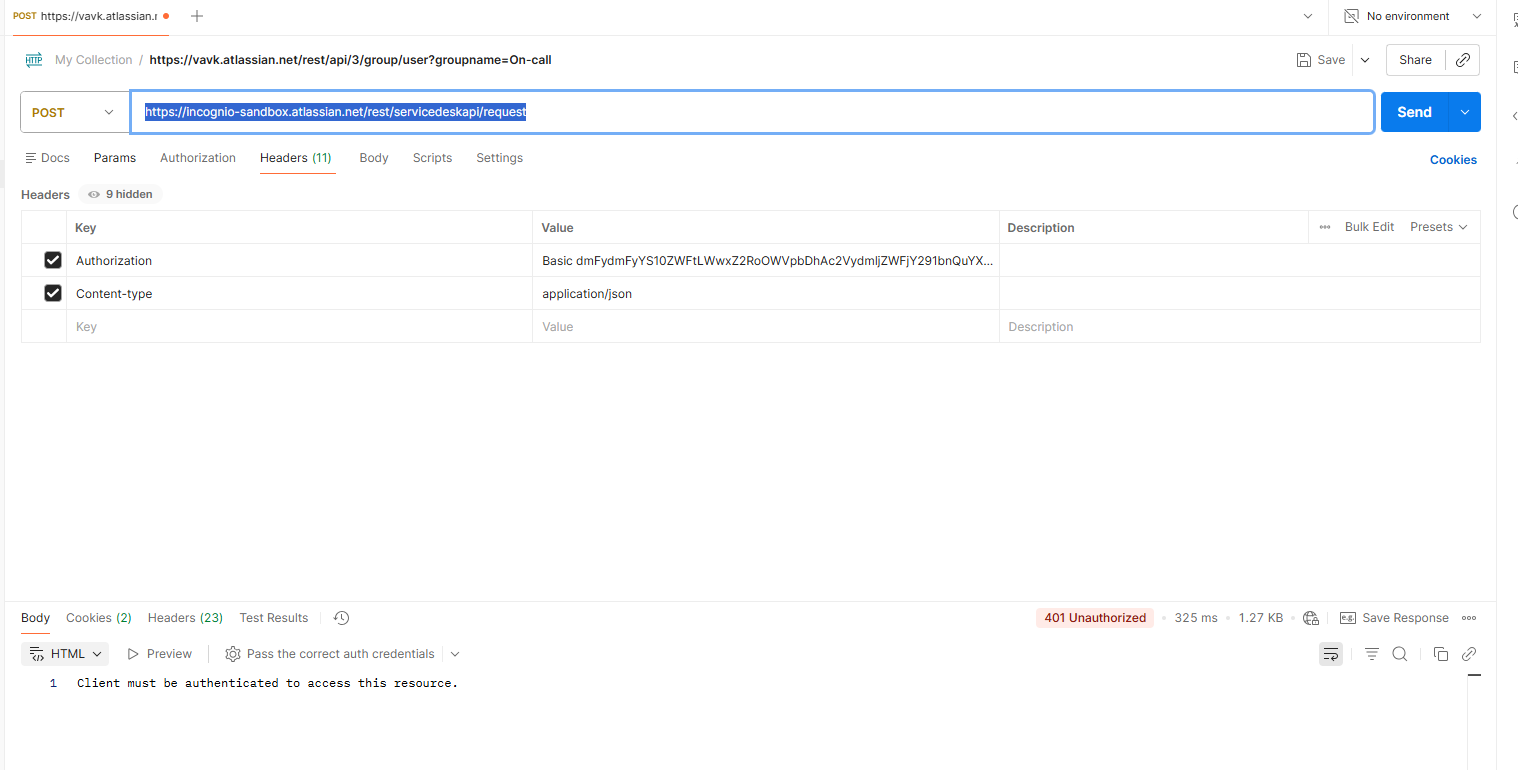Show the 9 hidden headers
The height and width of the screenshot is (770, 1518).
[x=120, y=194]
